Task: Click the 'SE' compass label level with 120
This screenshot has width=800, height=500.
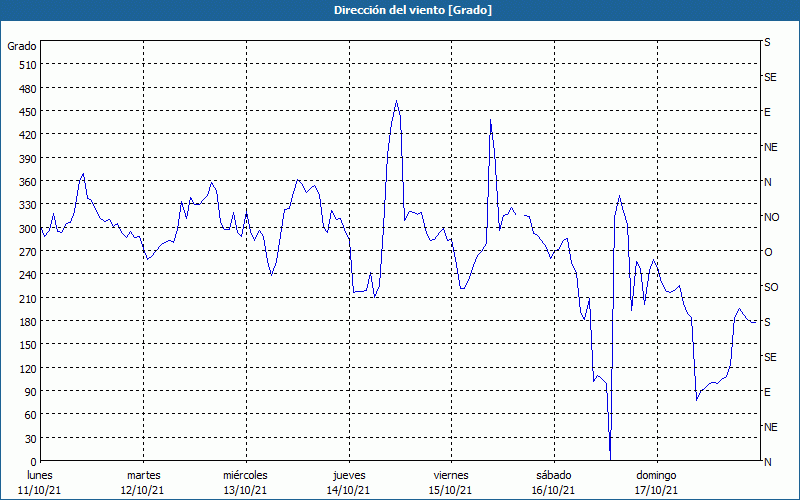Action: (770, 357)
